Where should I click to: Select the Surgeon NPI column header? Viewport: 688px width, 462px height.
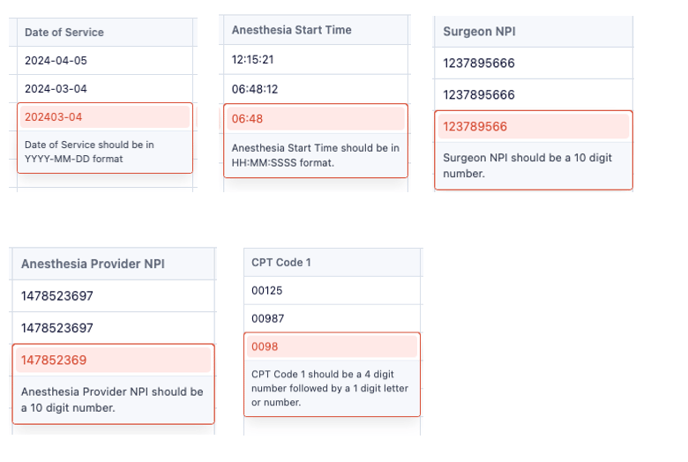tap(533, 32)
